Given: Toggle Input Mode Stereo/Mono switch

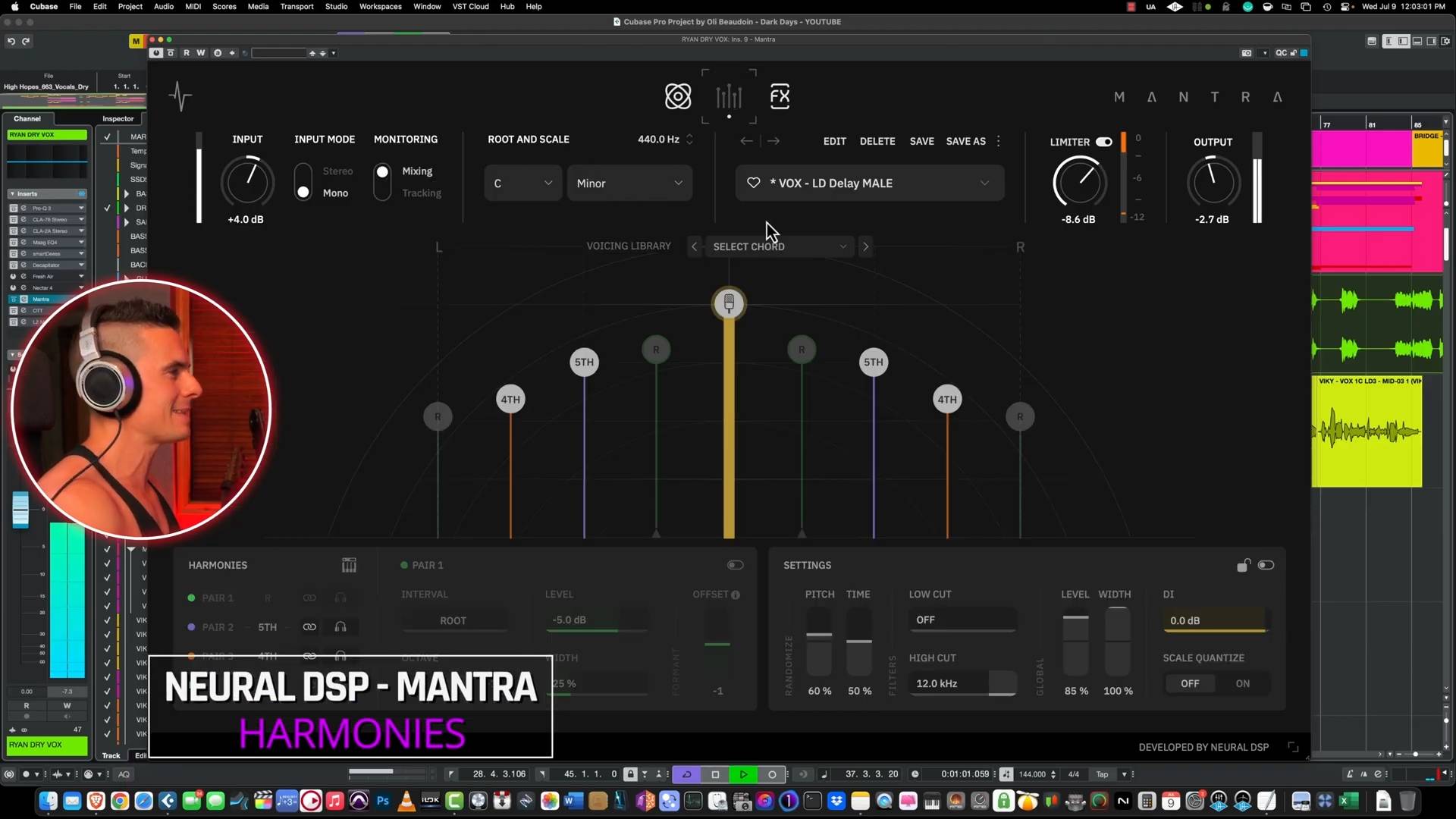Looking at the screenshot, I should (x=303, y=182).
